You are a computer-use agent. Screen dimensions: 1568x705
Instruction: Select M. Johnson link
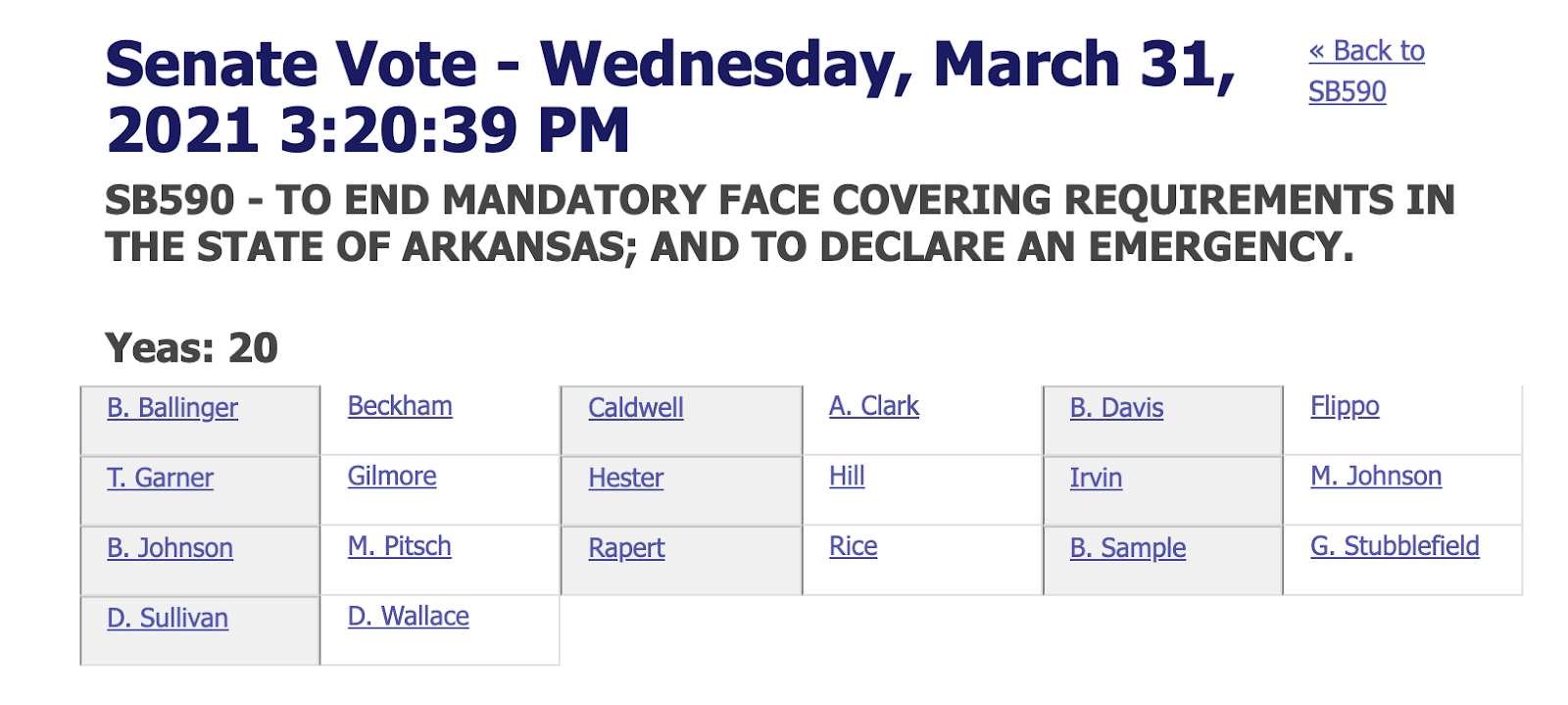pyautogui.click(x=1376, y=476)
